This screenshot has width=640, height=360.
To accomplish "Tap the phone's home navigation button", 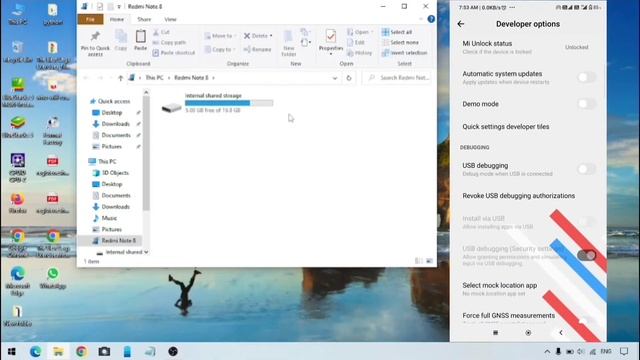I will [x=528, y=333].
